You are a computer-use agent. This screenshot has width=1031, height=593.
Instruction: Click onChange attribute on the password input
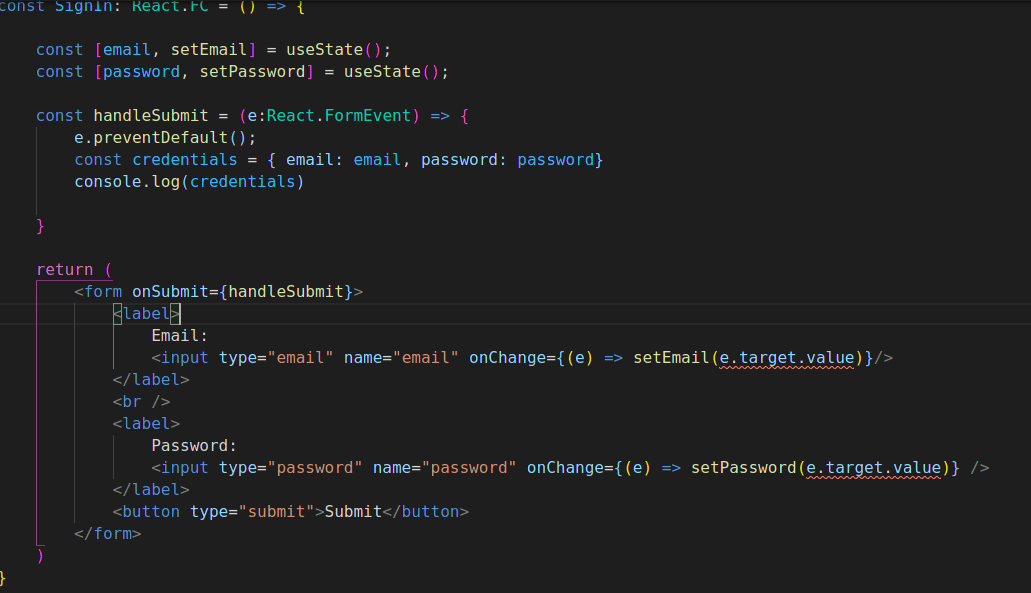click(x=565, y=468)
